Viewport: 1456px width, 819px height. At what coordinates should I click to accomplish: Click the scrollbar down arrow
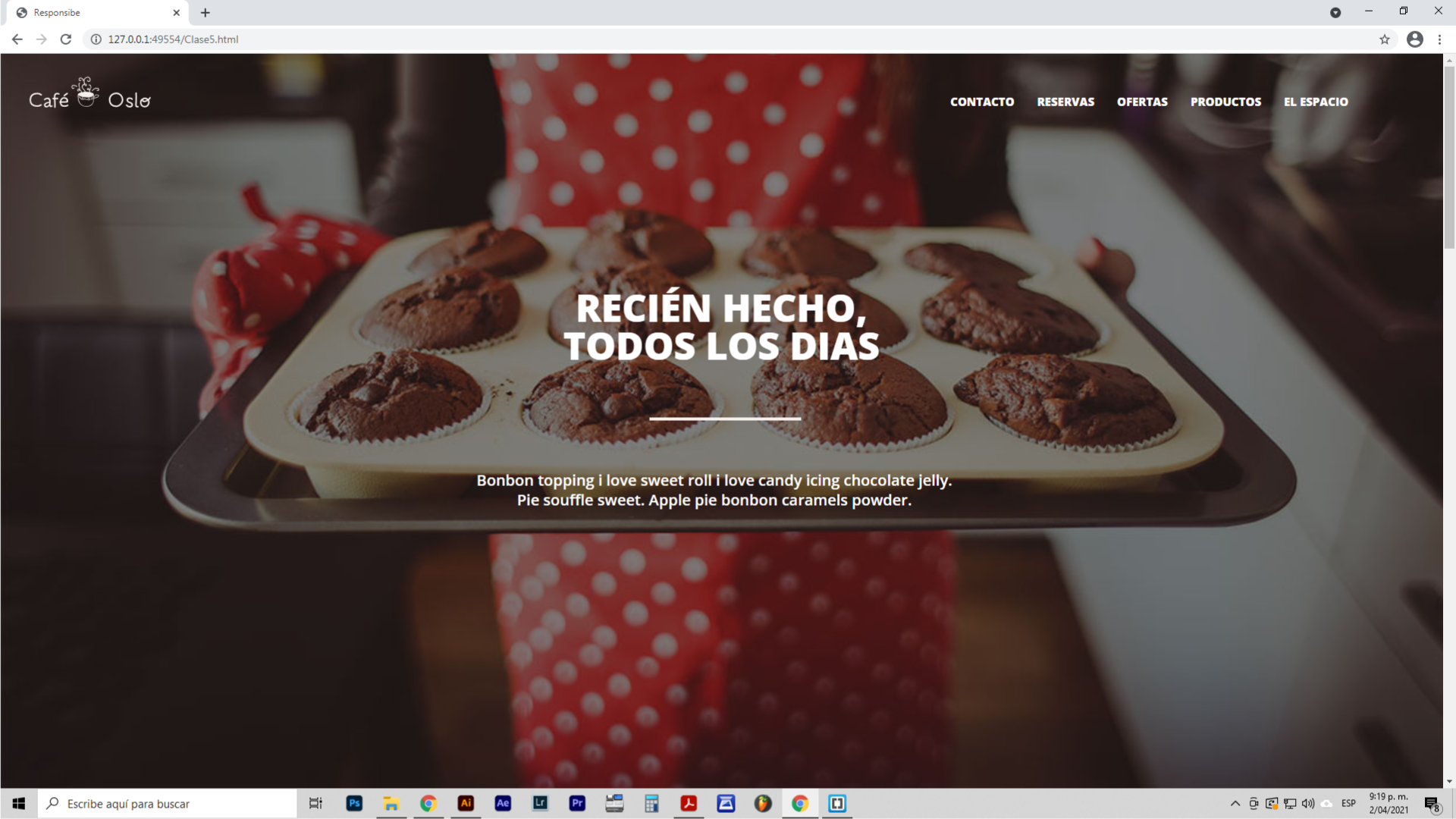1449,781
